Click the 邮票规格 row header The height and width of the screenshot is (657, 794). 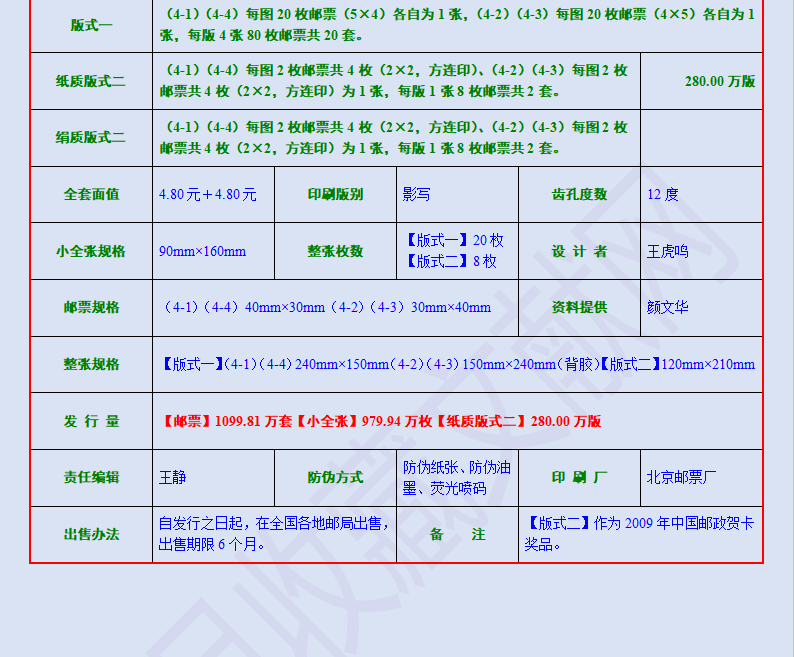[x=91, y=307]
